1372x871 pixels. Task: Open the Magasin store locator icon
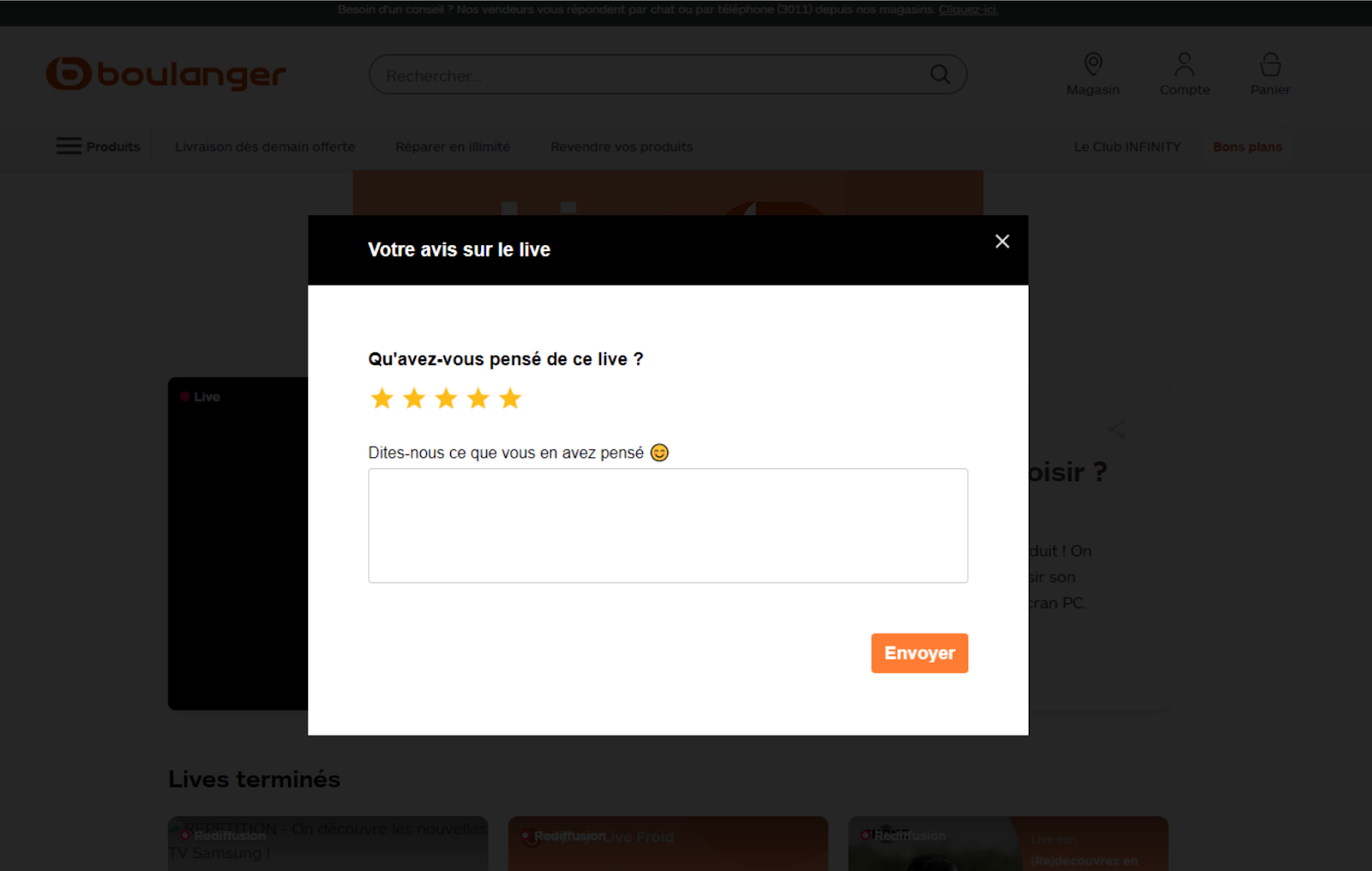[x=1092, y=74]
